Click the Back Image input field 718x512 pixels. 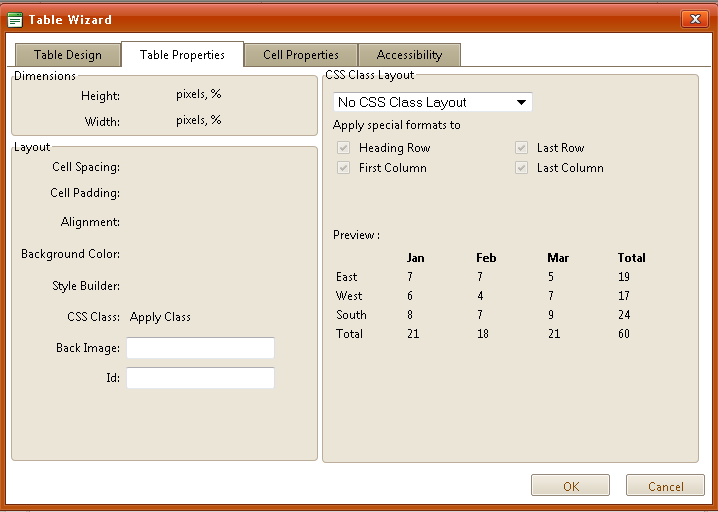point(200,348)
